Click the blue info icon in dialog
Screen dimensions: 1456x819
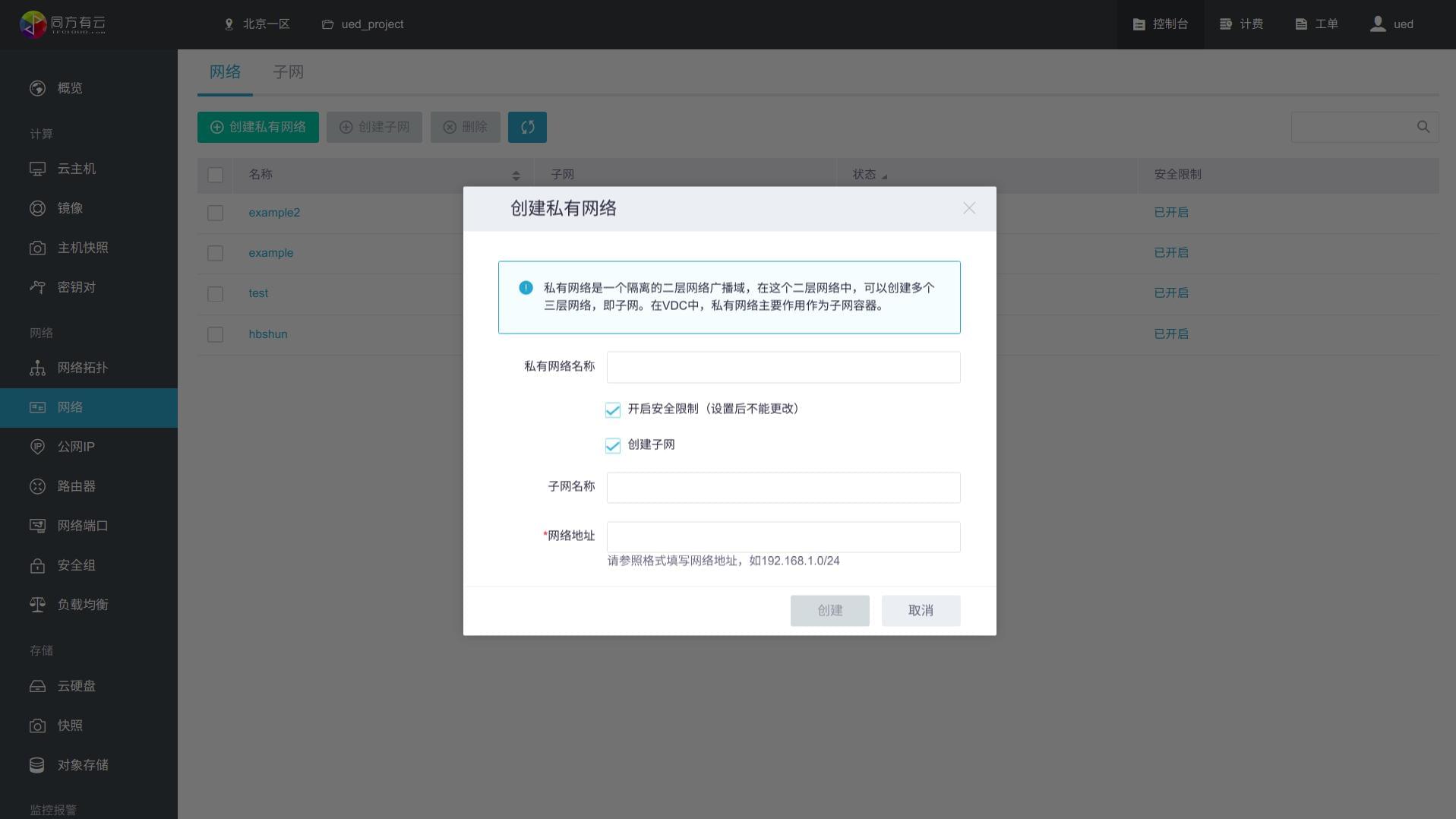click(x=526, y=288)
